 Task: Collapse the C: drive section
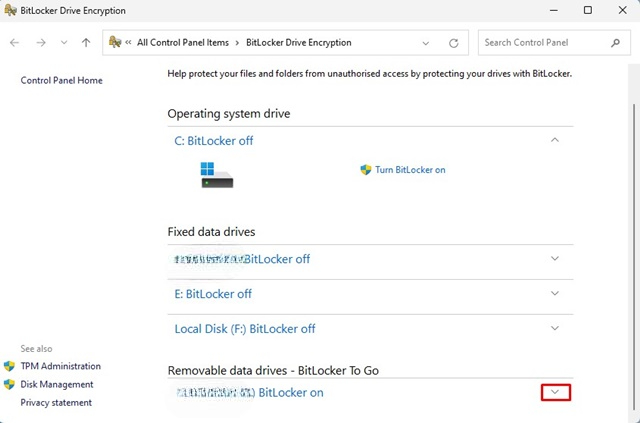coord(555,140)
